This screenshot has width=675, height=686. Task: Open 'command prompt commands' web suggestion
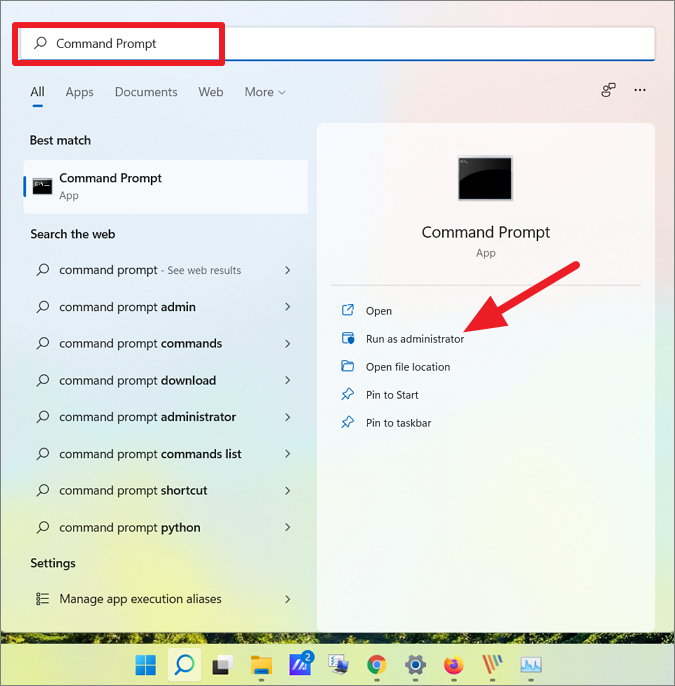[164, 343]
